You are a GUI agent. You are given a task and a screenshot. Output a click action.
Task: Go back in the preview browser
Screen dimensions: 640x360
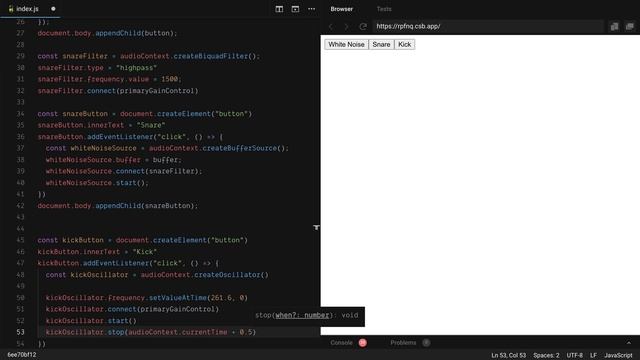(x=331, y=27)
